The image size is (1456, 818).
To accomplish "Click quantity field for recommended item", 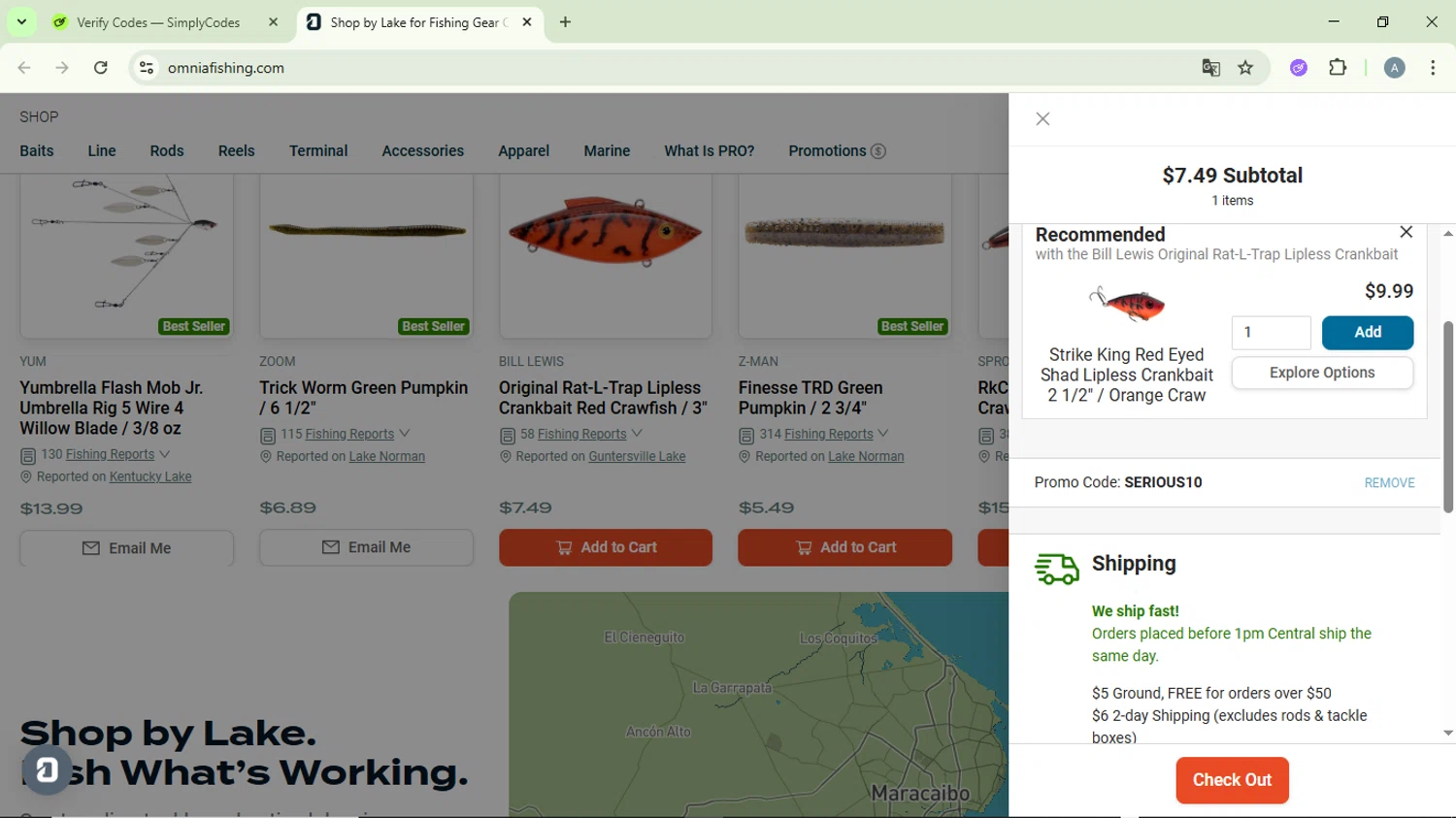I will 1272,332.
